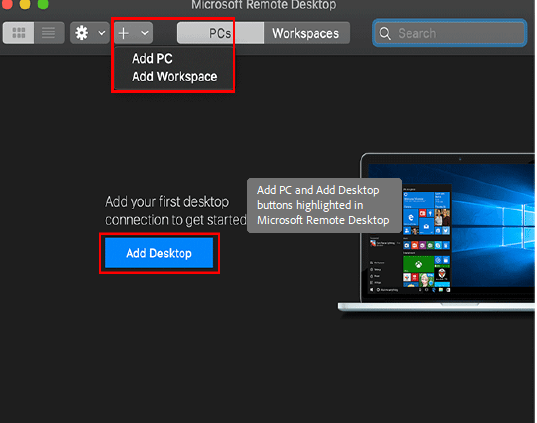The width and height of the screenshot is (537, 423).
Task: Click the Add Desktop button
Action: coord(159,253)
